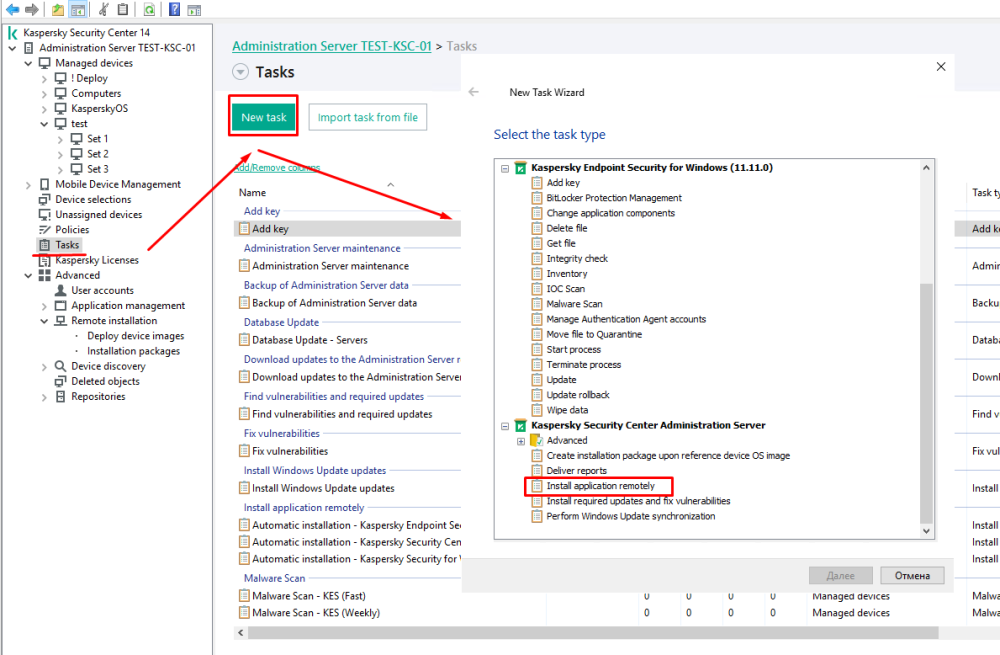
Task: Click the Paste clipboard toolbar icon
Action: coord(122,9)
